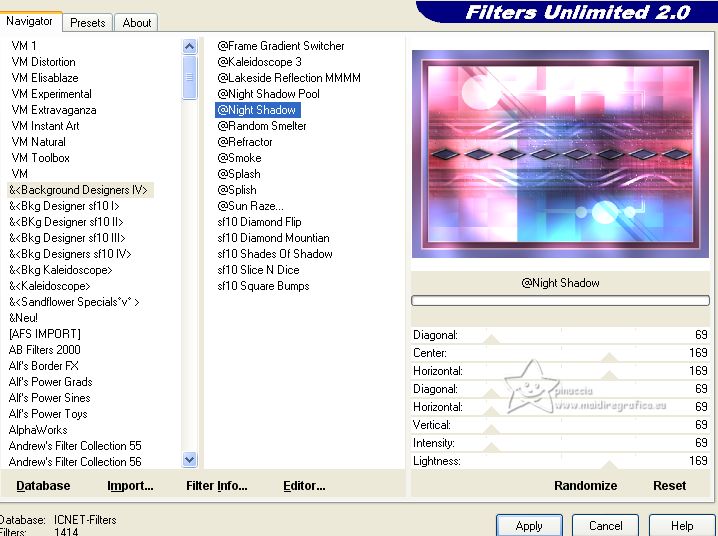Choose @Refractor filter

pyautogui.click(x=245, y=142)
